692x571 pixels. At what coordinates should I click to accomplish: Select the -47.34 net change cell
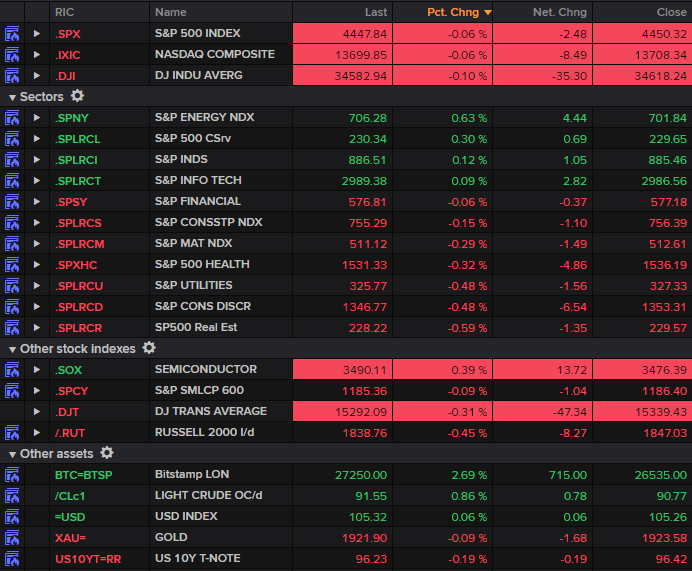(543, 412)
